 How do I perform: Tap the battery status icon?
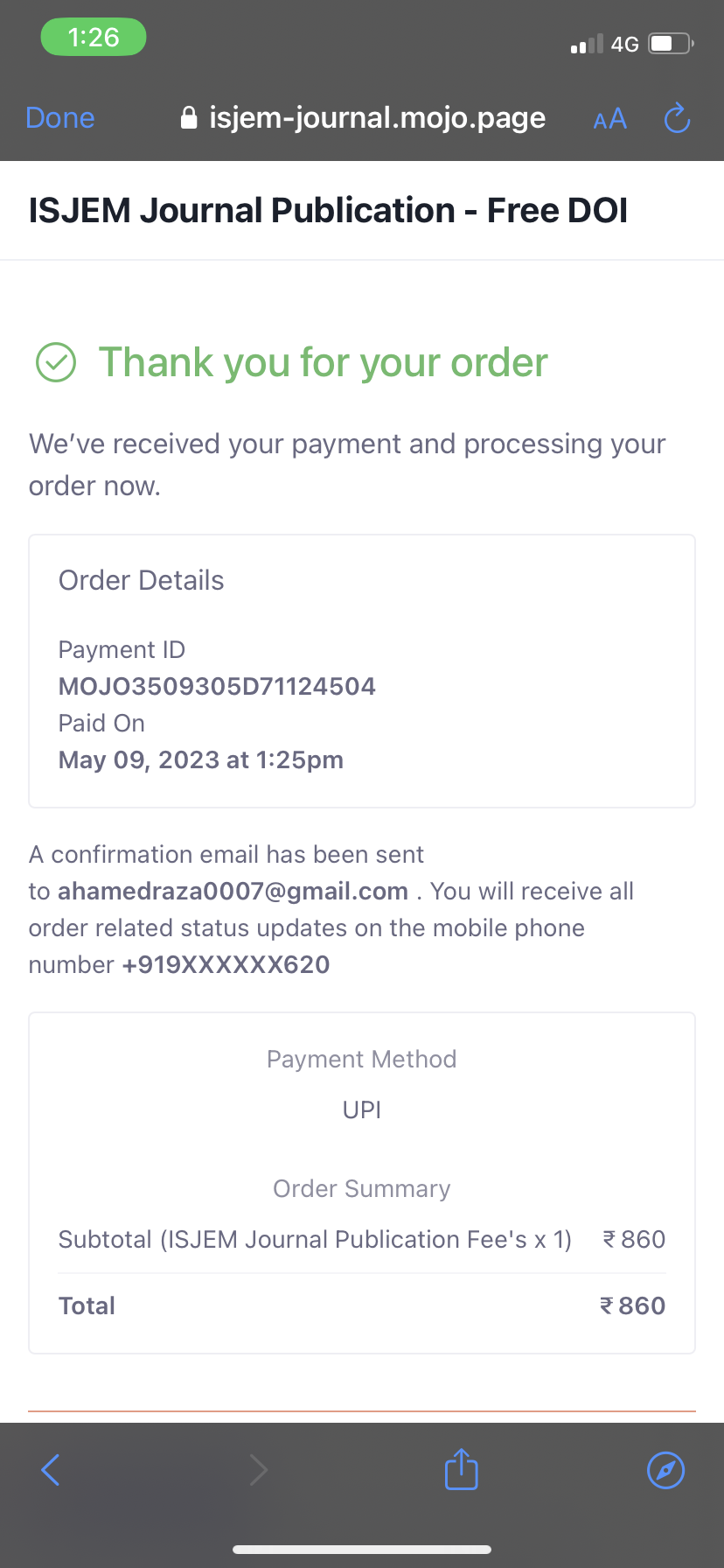click(671, 43)
